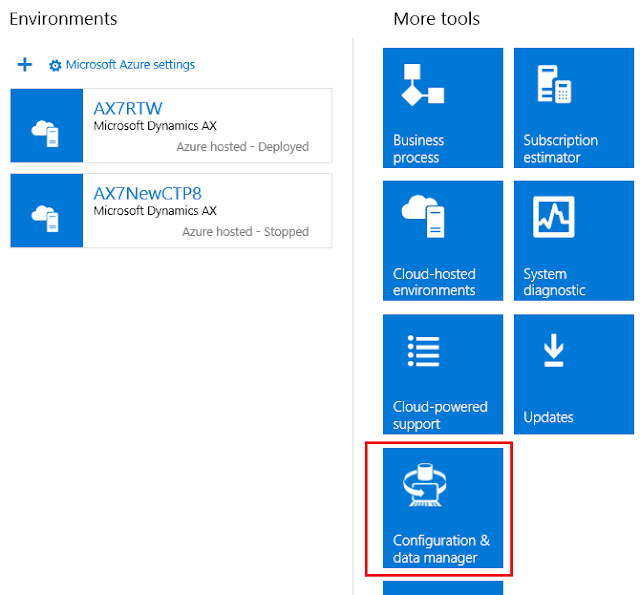640x595 pixels.
Task: Click the AX7NewCTP8 environment cloud icon
Action: (x=46, y=219)
